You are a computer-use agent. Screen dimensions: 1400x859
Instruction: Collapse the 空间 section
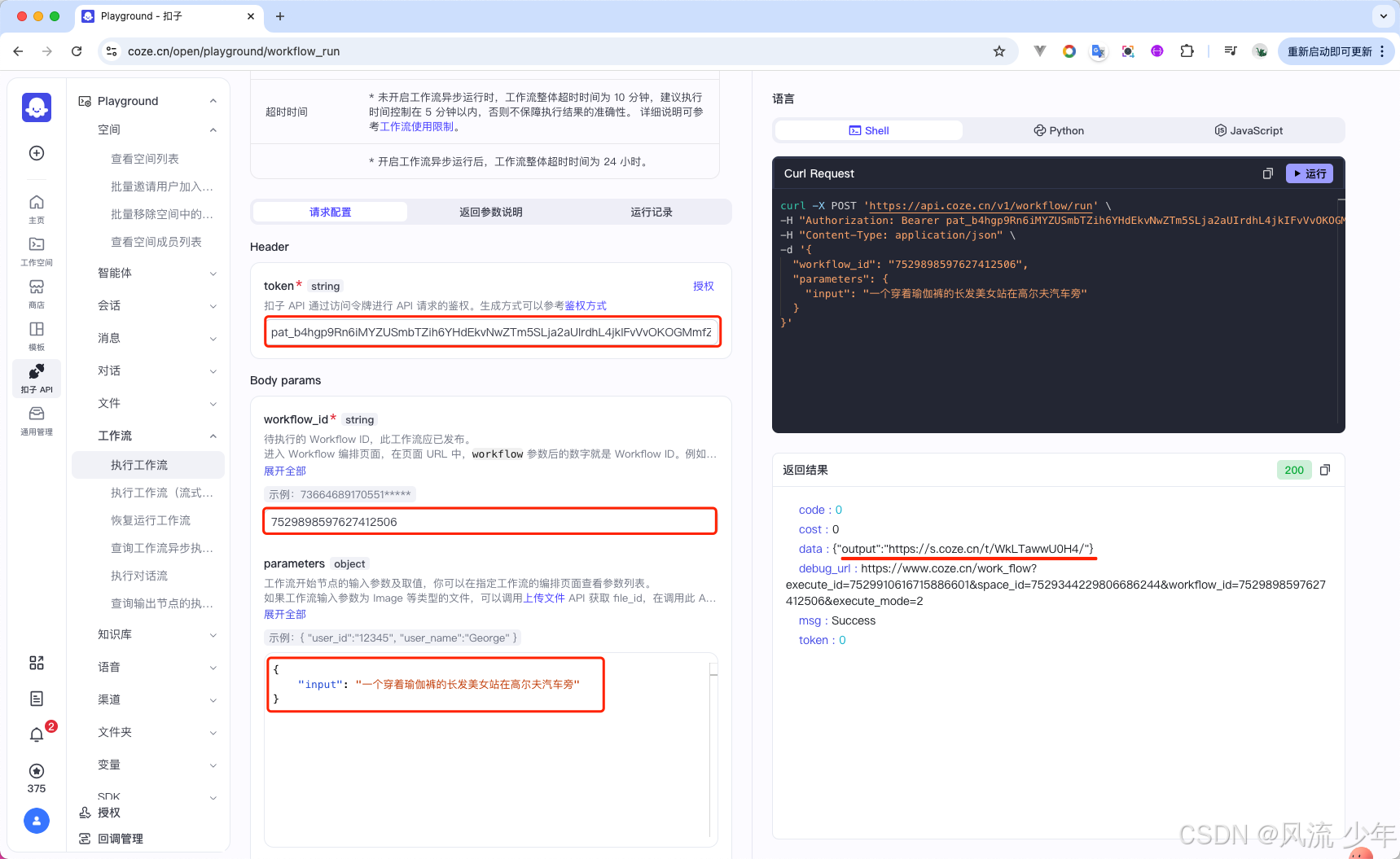213,129
